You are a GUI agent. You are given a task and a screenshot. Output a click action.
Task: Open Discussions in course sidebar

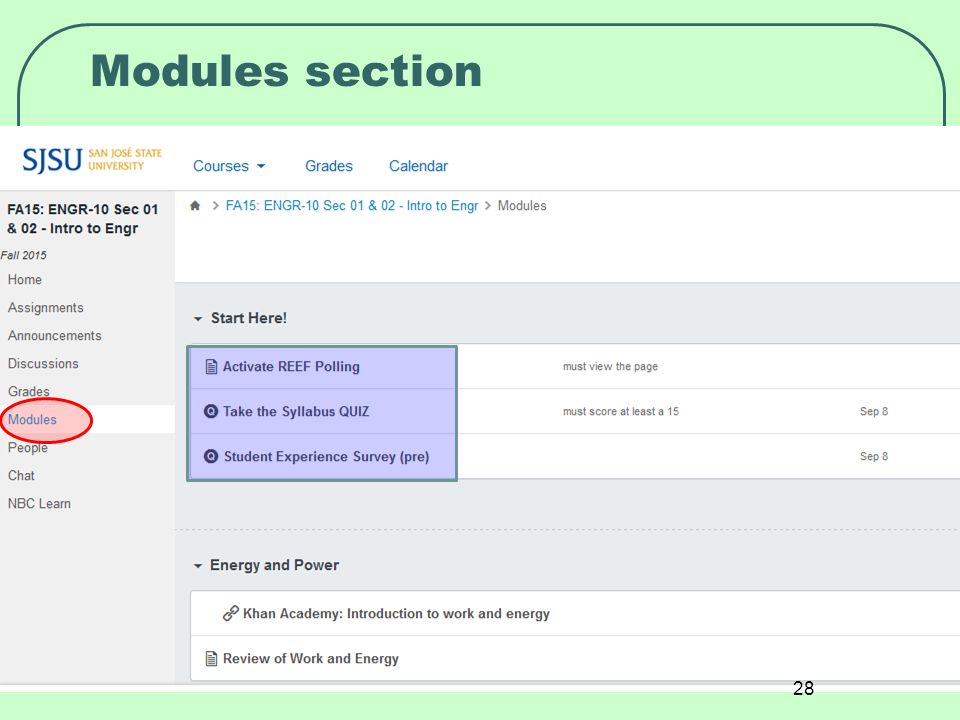[43, 364]
